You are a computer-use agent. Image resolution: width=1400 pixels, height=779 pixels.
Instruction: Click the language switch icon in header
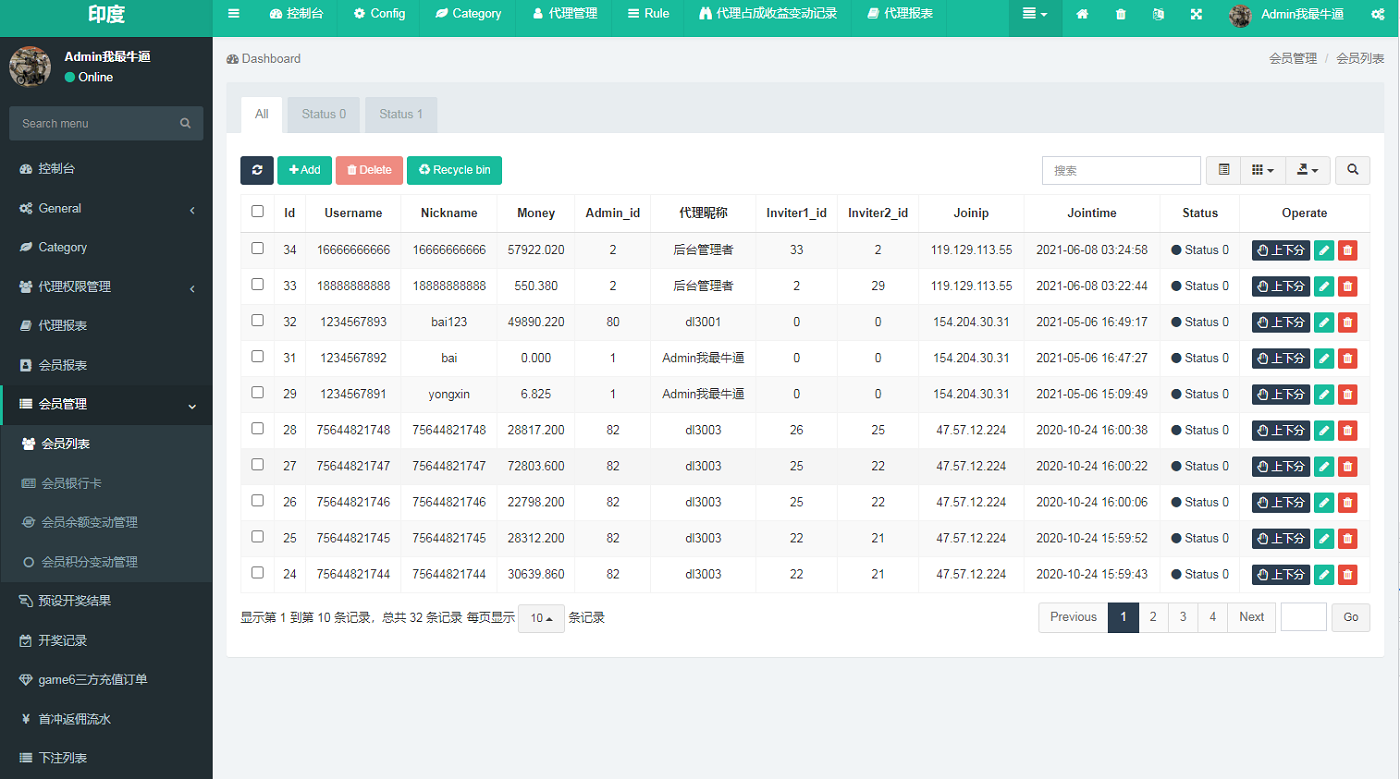coord(1158,14)
